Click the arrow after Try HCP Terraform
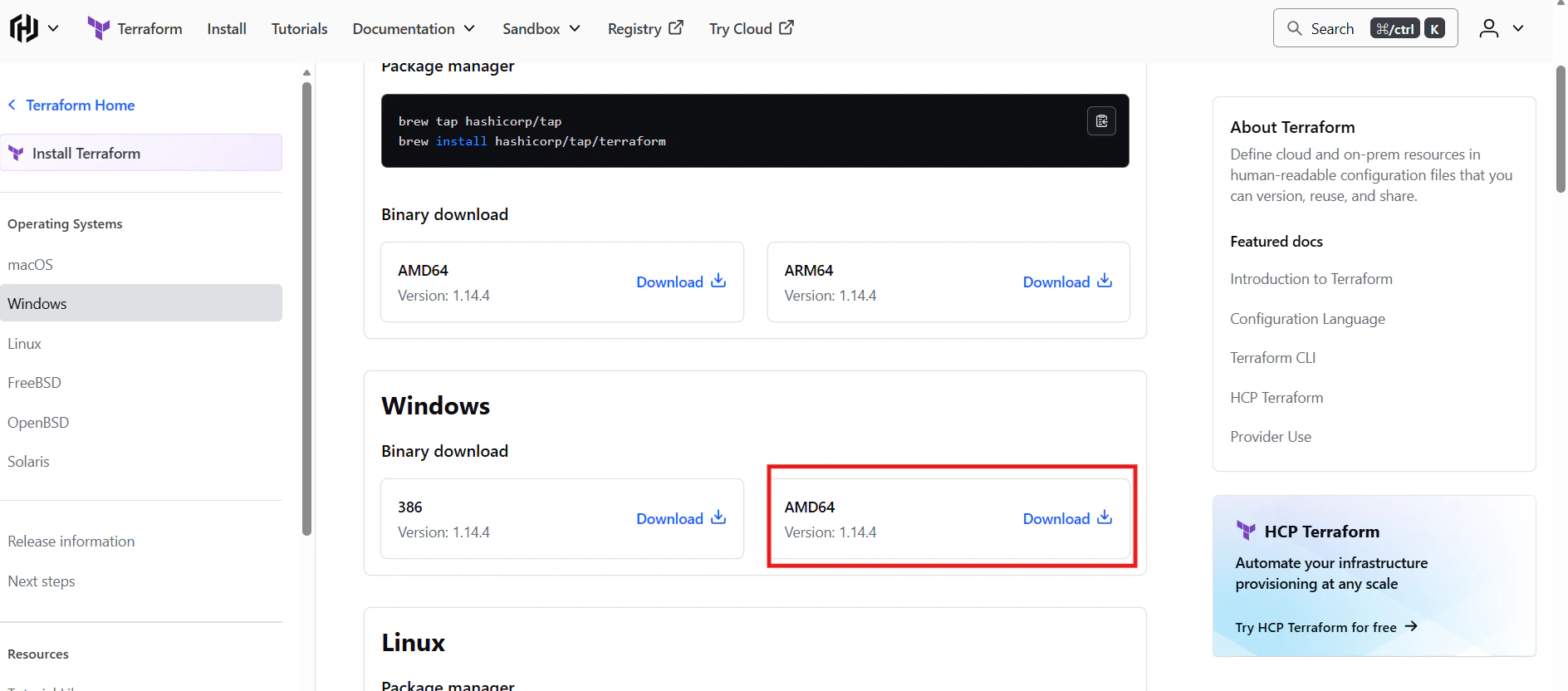Viewport: 1568px width, 691px height. [1411, 626]
